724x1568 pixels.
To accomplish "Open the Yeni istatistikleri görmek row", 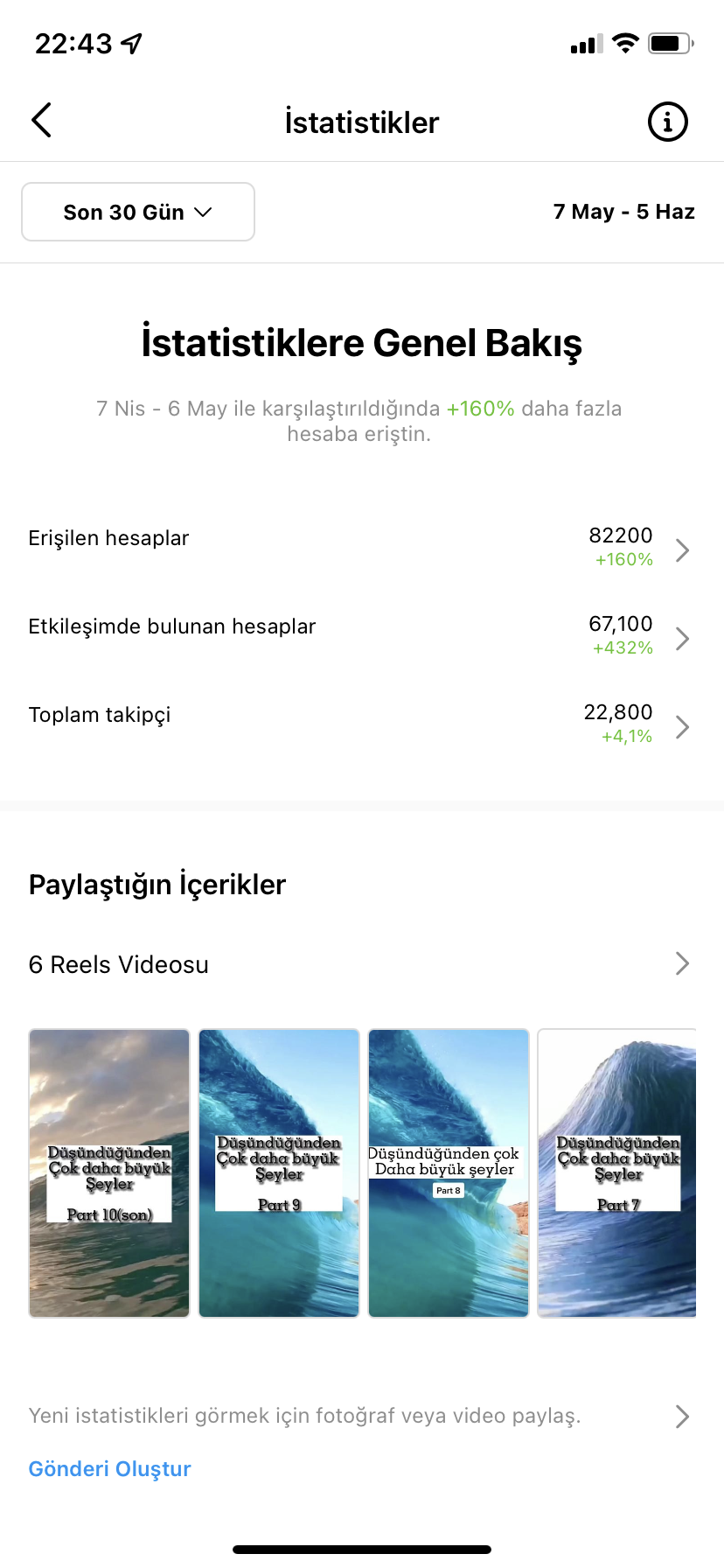I will coord(362,1416).
